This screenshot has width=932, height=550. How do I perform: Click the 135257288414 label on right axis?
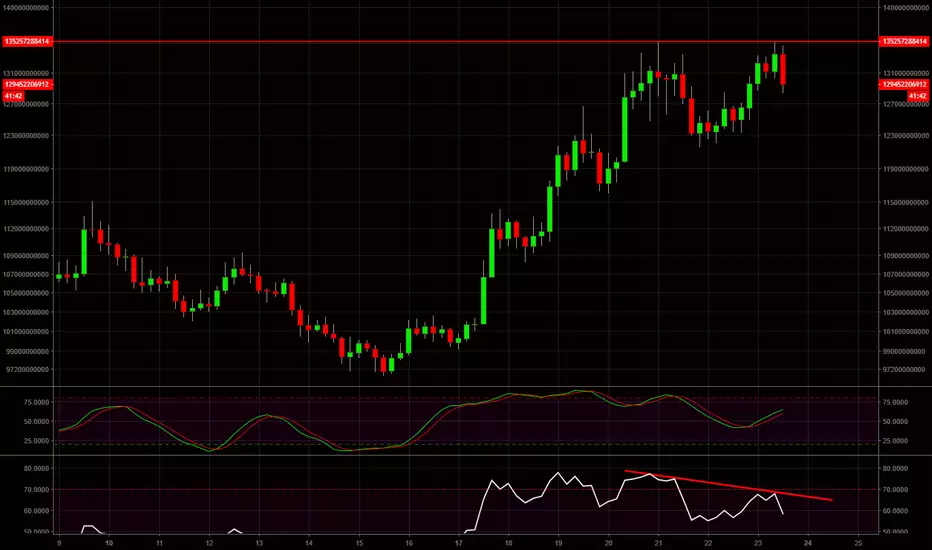click(903, 42)
